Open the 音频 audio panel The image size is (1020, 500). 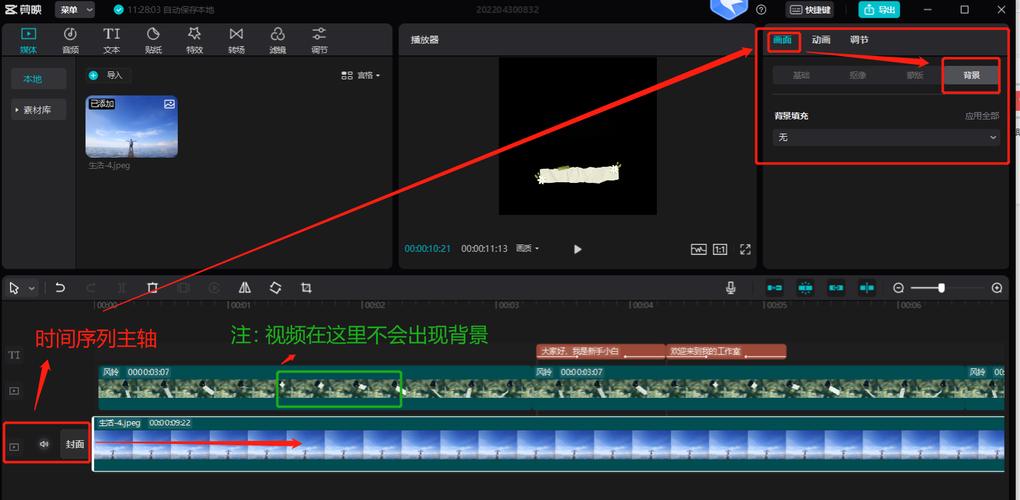point(70,40)
